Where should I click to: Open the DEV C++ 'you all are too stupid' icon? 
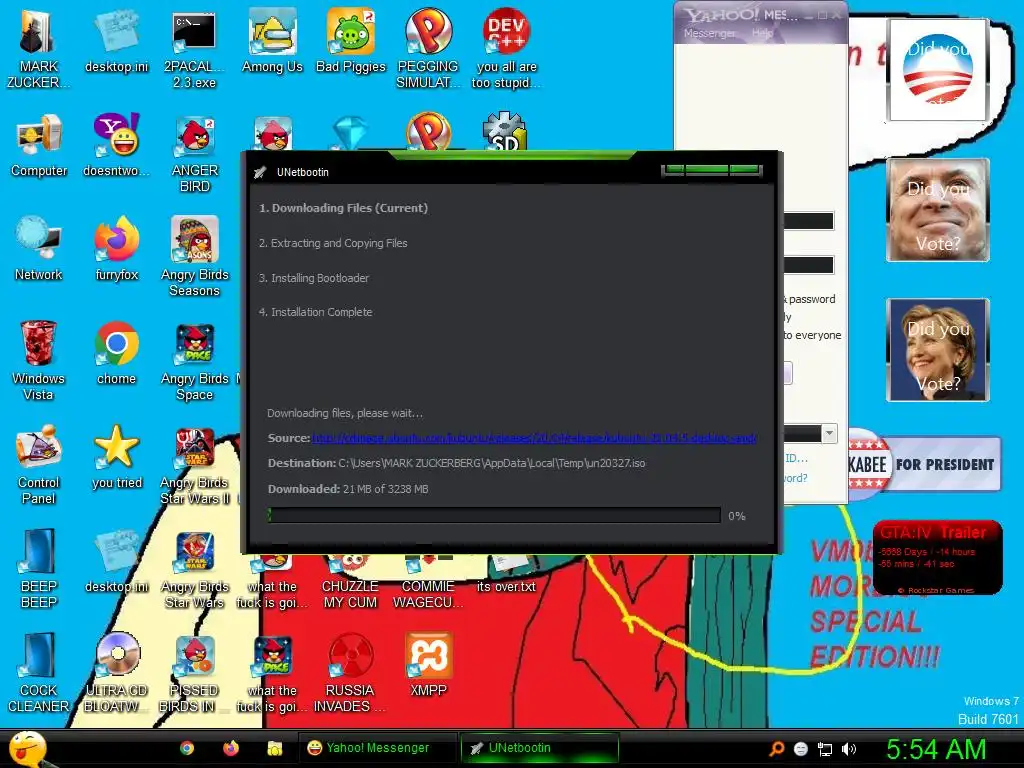[x=506, y=48]
